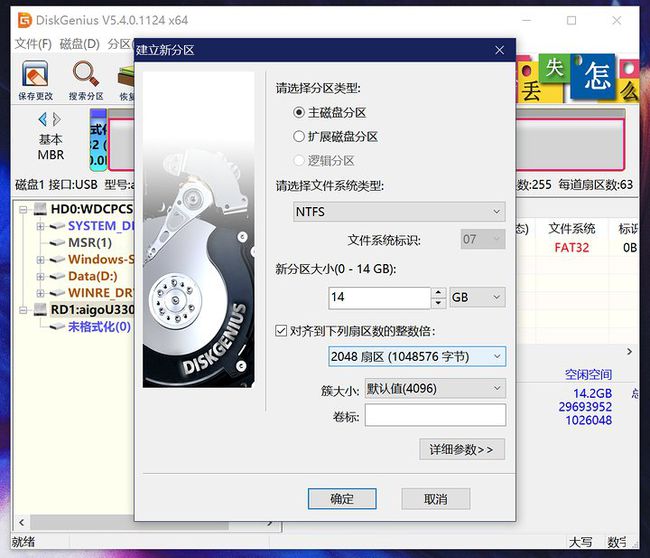650x558 pixels.
Task: Click the HD0:WDCPCS disk icon in tree
Action: (40, 209)
